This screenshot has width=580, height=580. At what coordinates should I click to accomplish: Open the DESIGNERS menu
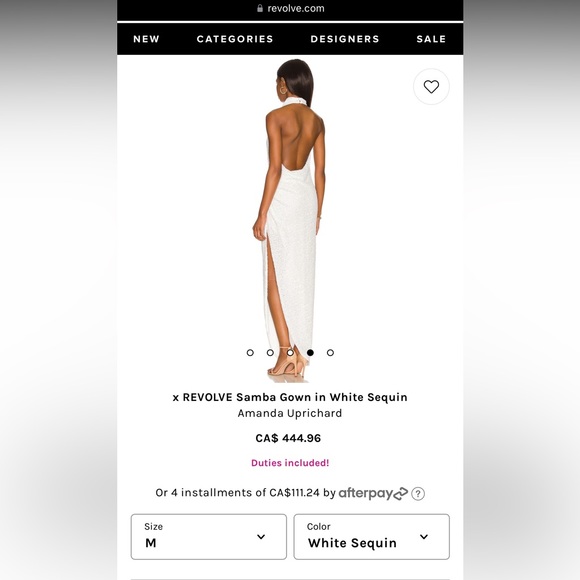tap(345, 39)
